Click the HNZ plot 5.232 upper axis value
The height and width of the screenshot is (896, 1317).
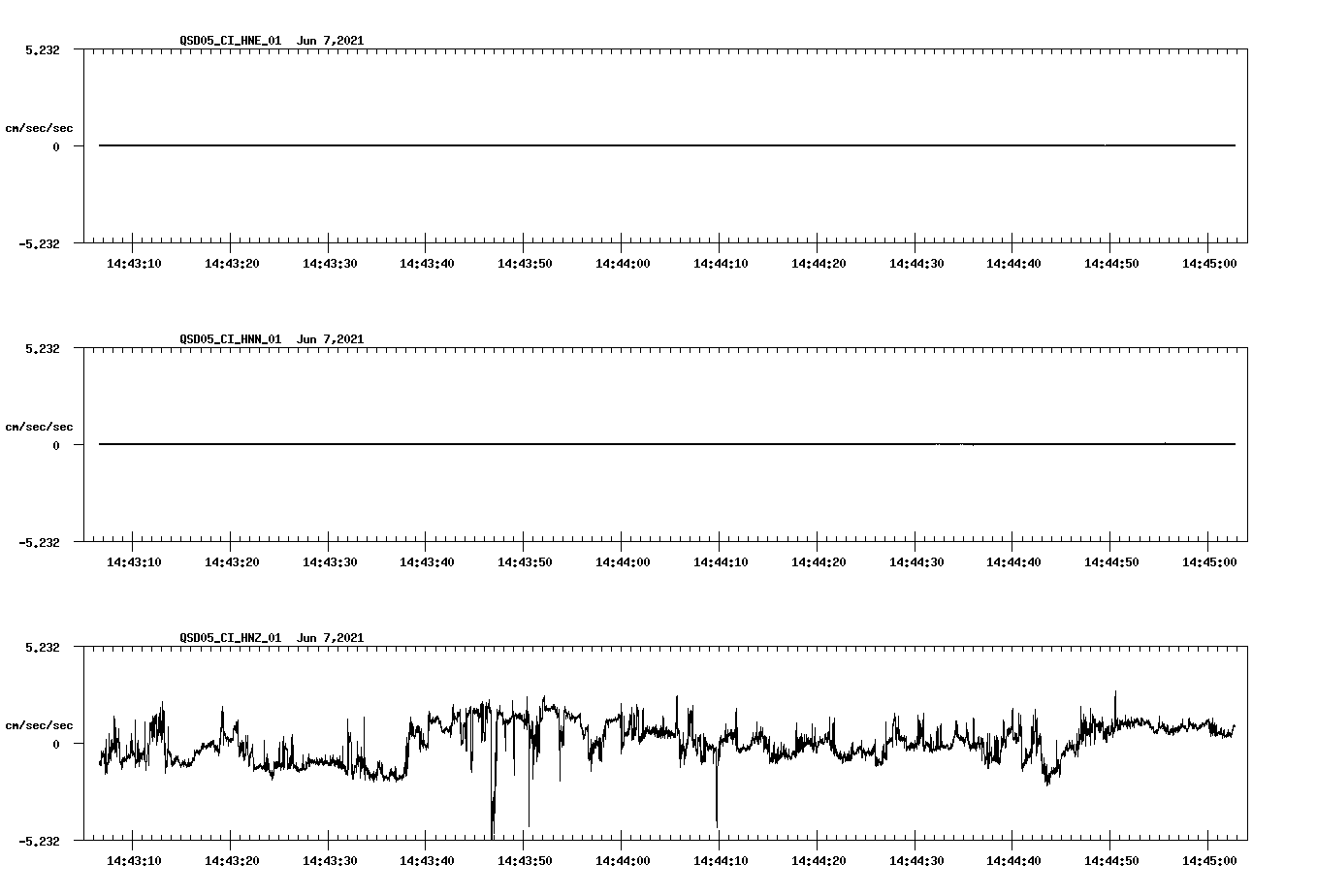[x=42, y=647]
